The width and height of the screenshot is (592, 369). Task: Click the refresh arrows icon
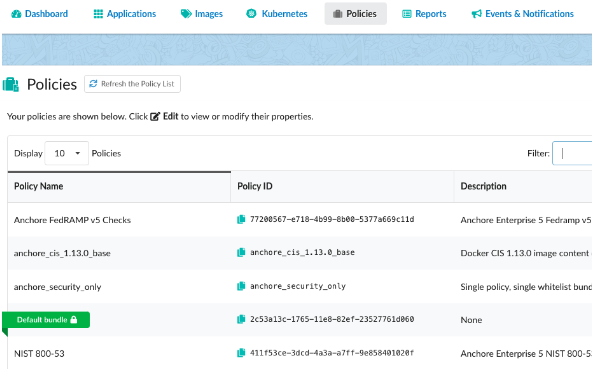pyautogui.click(x=93, y=84)
